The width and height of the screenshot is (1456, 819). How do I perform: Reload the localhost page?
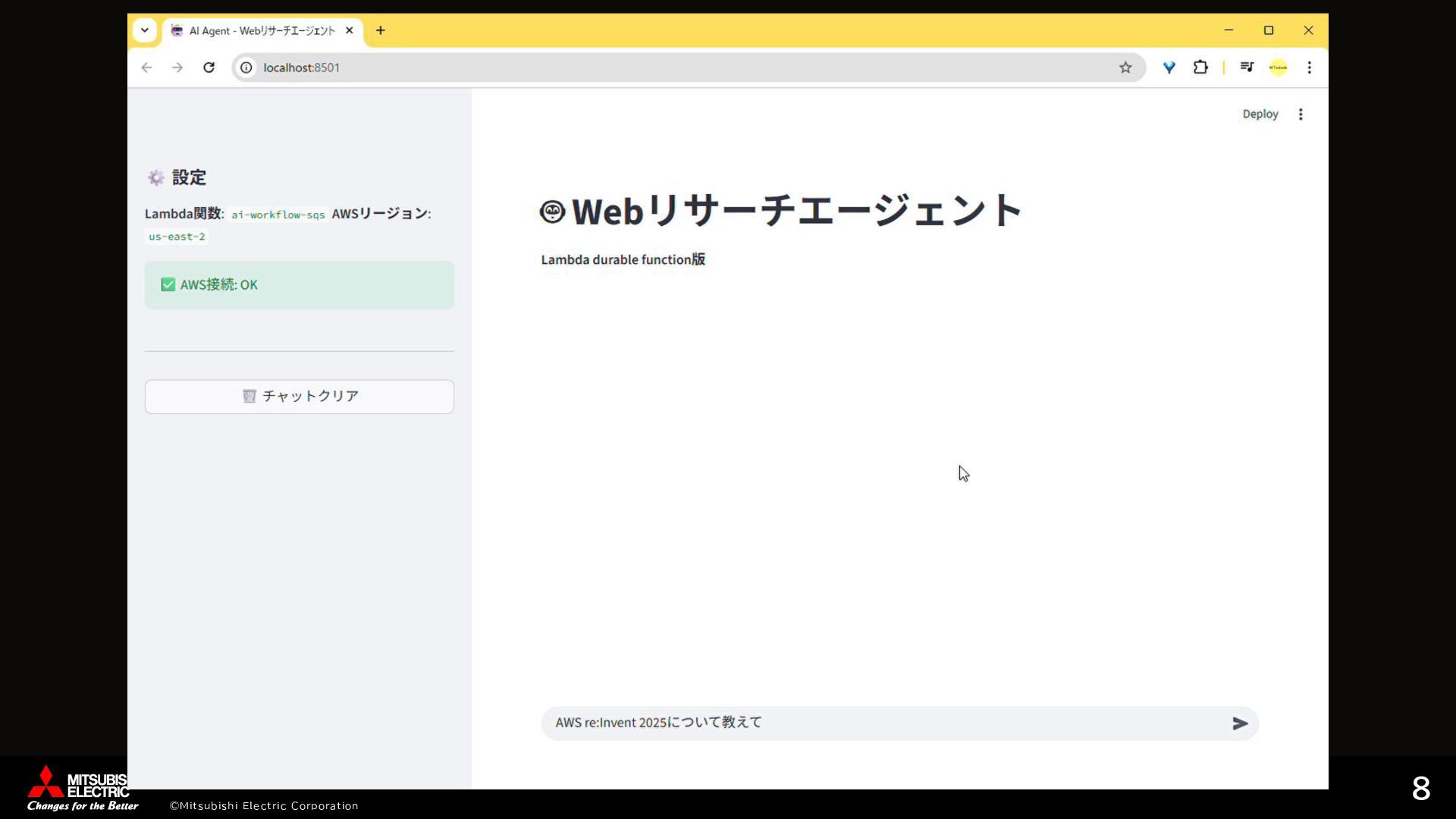(x=209, y=67)
